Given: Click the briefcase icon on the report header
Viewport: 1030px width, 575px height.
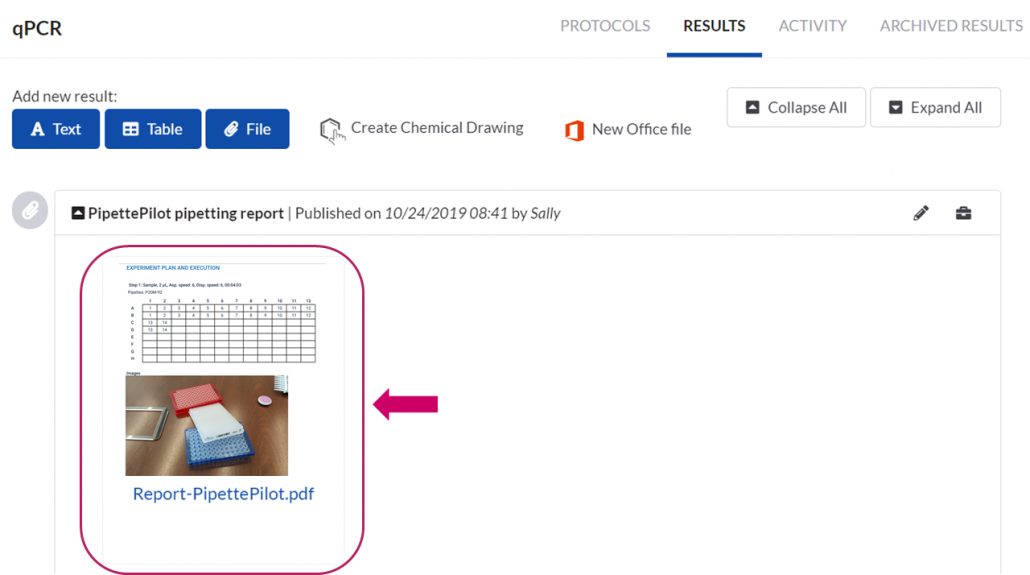Looking at the screenshot, I should tap(963, 213).
